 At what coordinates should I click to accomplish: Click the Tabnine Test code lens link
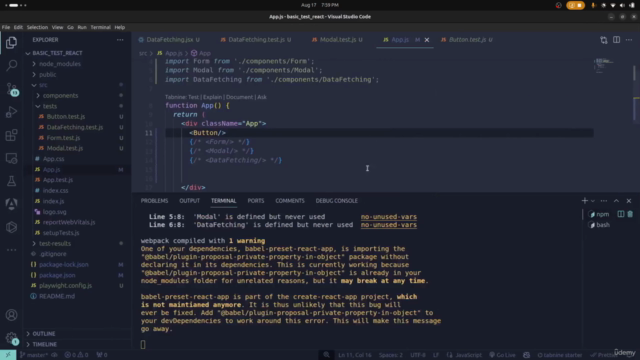[193, 97]
